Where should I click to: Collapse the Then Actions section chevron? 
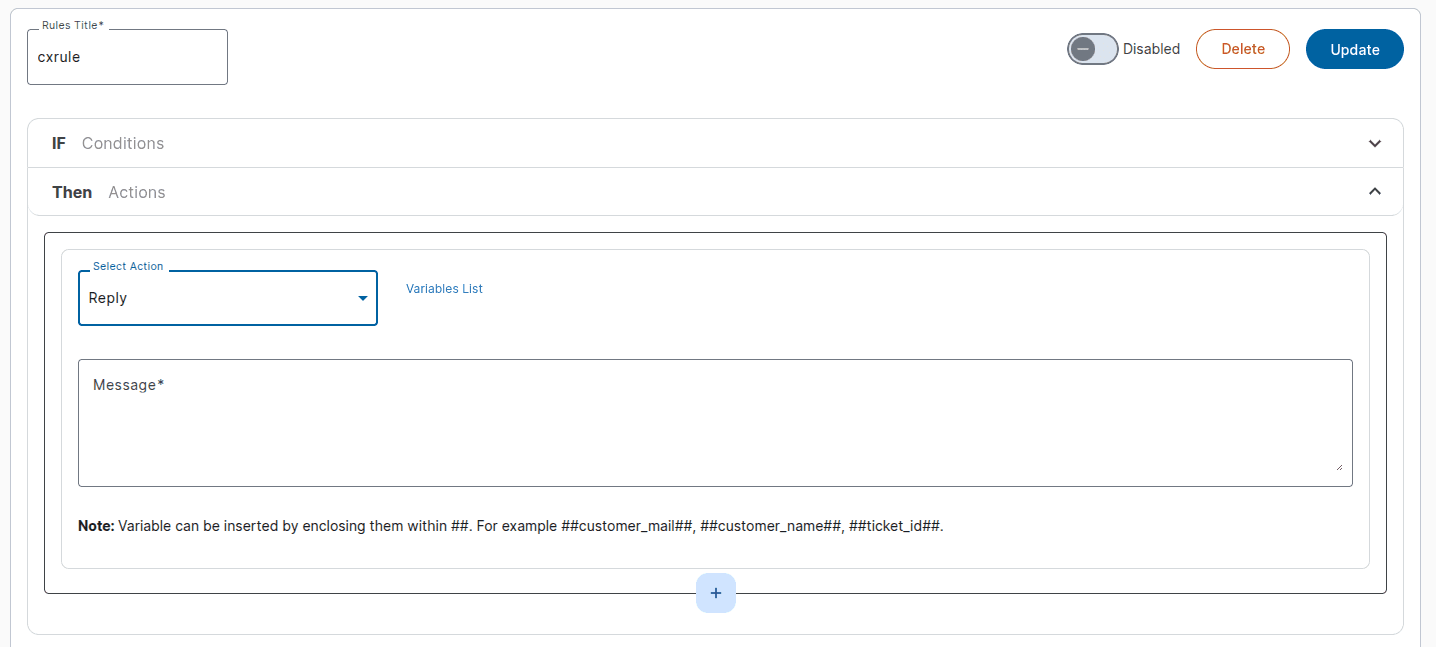click(1375, 191)
